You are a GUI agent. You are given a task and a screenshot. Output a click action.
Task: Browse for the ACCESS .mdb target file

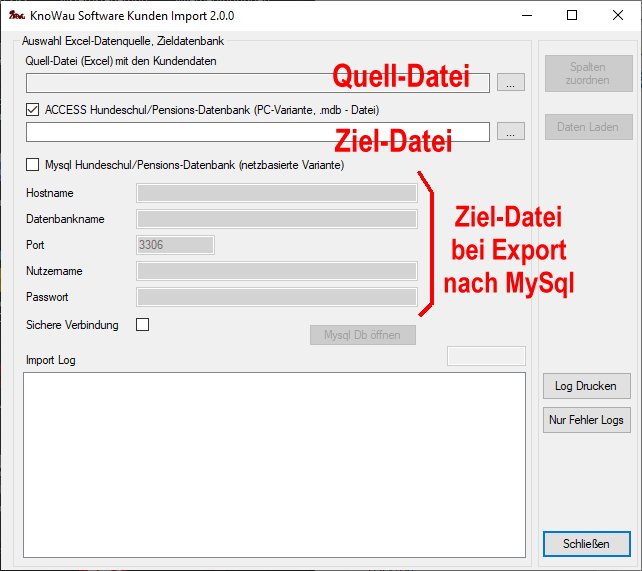click(511, 132)
